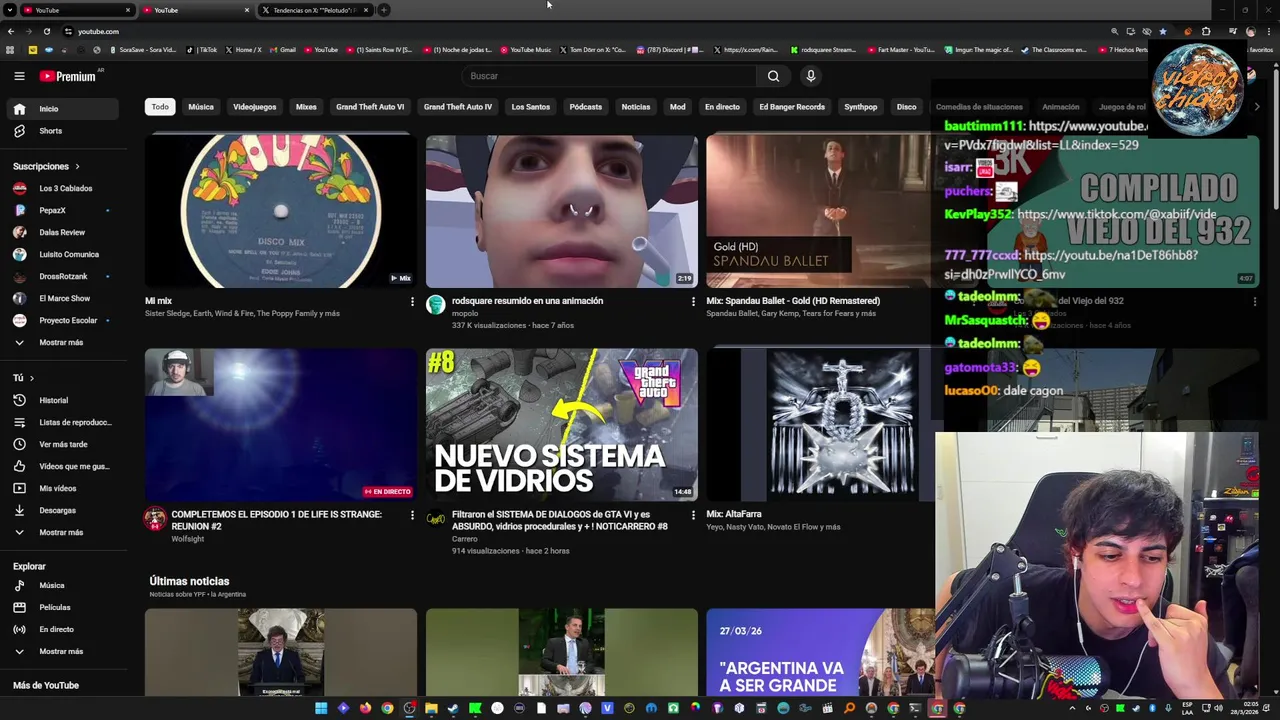Open Los 3 Cabiados subscription

(64, 188)
